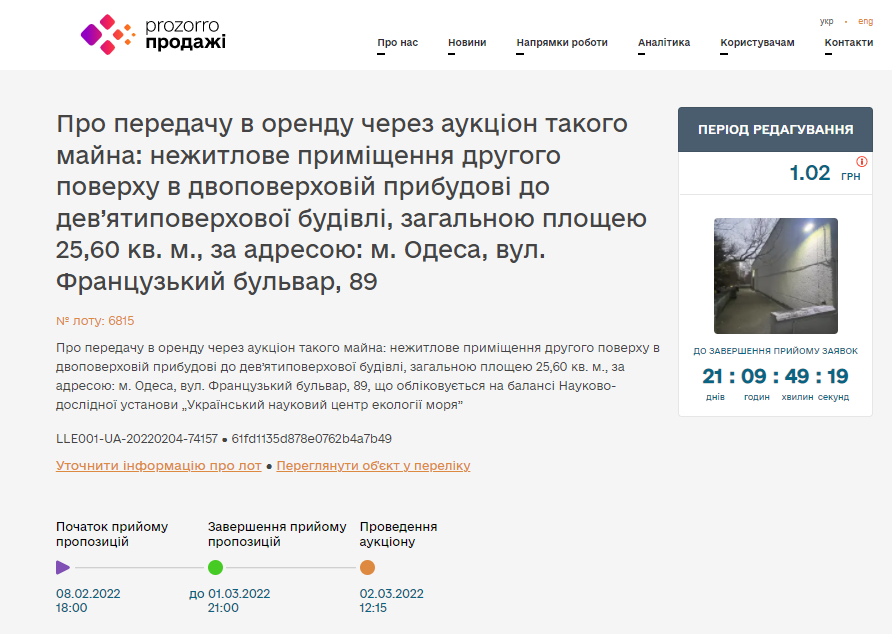The image size is (892, 634).
Task: Open the Новини menu item
Action: click(x=466, y=42)
